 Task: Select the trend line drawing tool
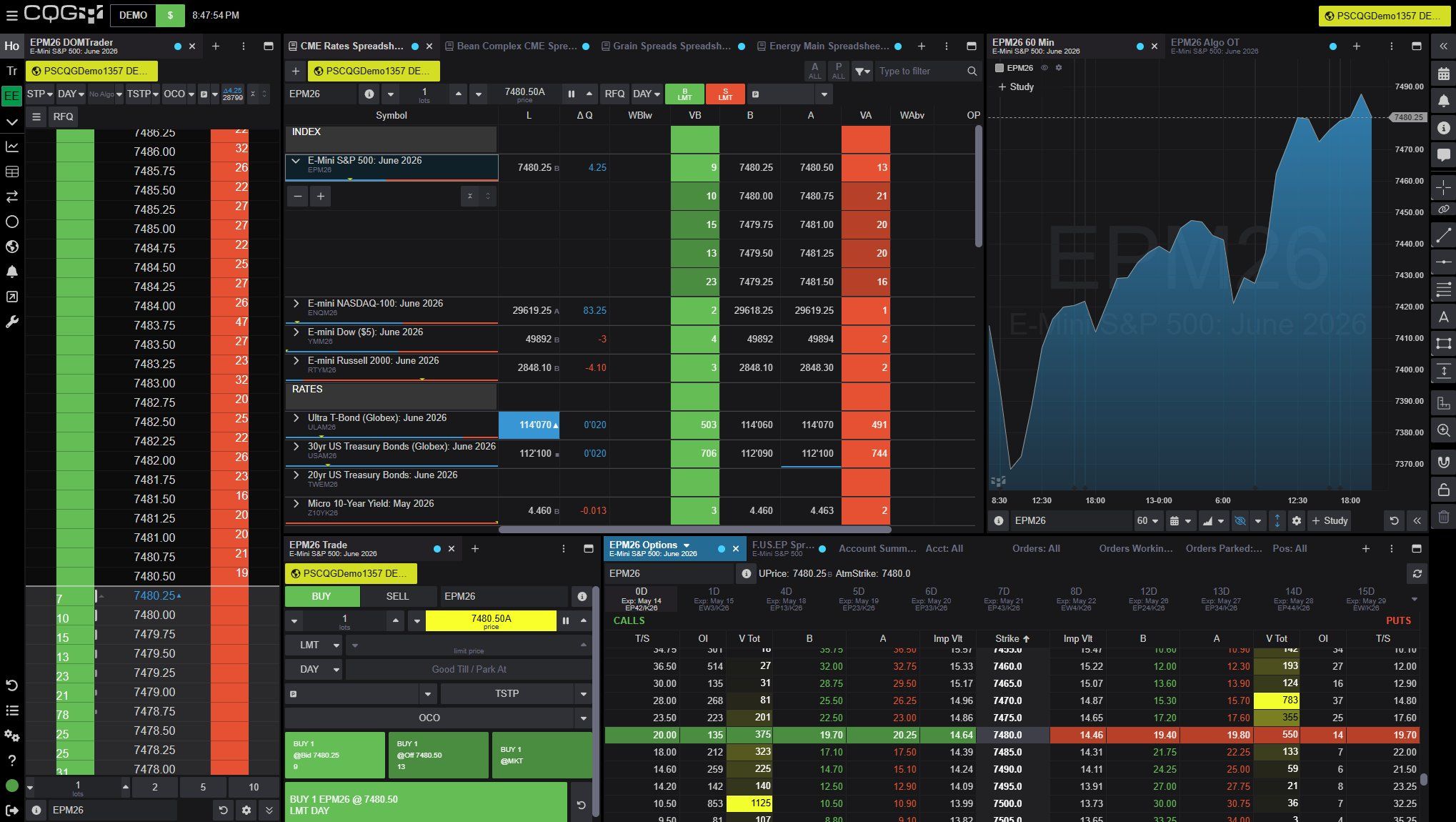(1443, 234)
